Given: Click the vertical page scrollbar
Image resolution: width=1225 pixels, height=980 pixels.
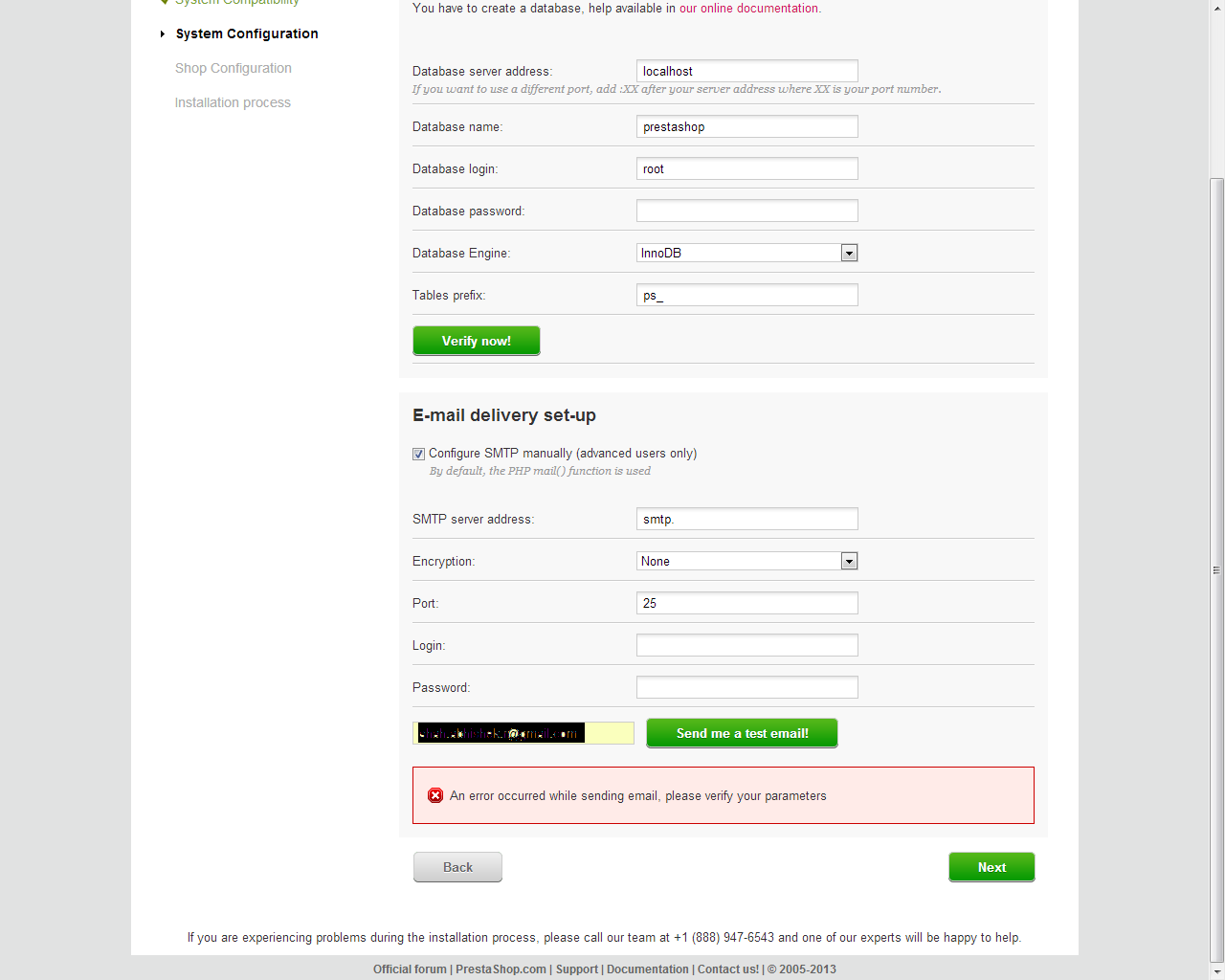Looking at the screenshot, I should coord(1216,569).
